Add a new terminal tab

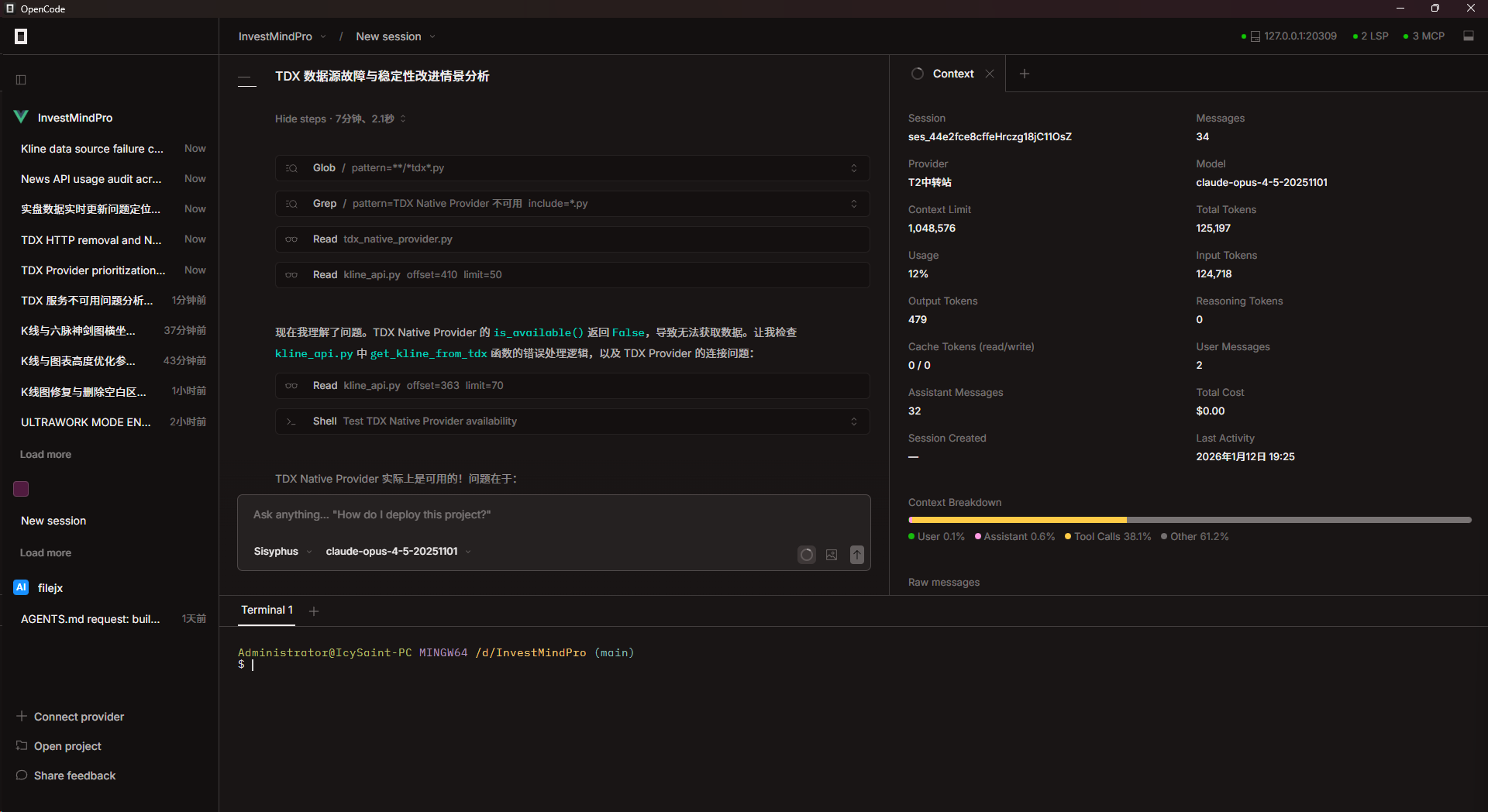[x=314, y=611]
